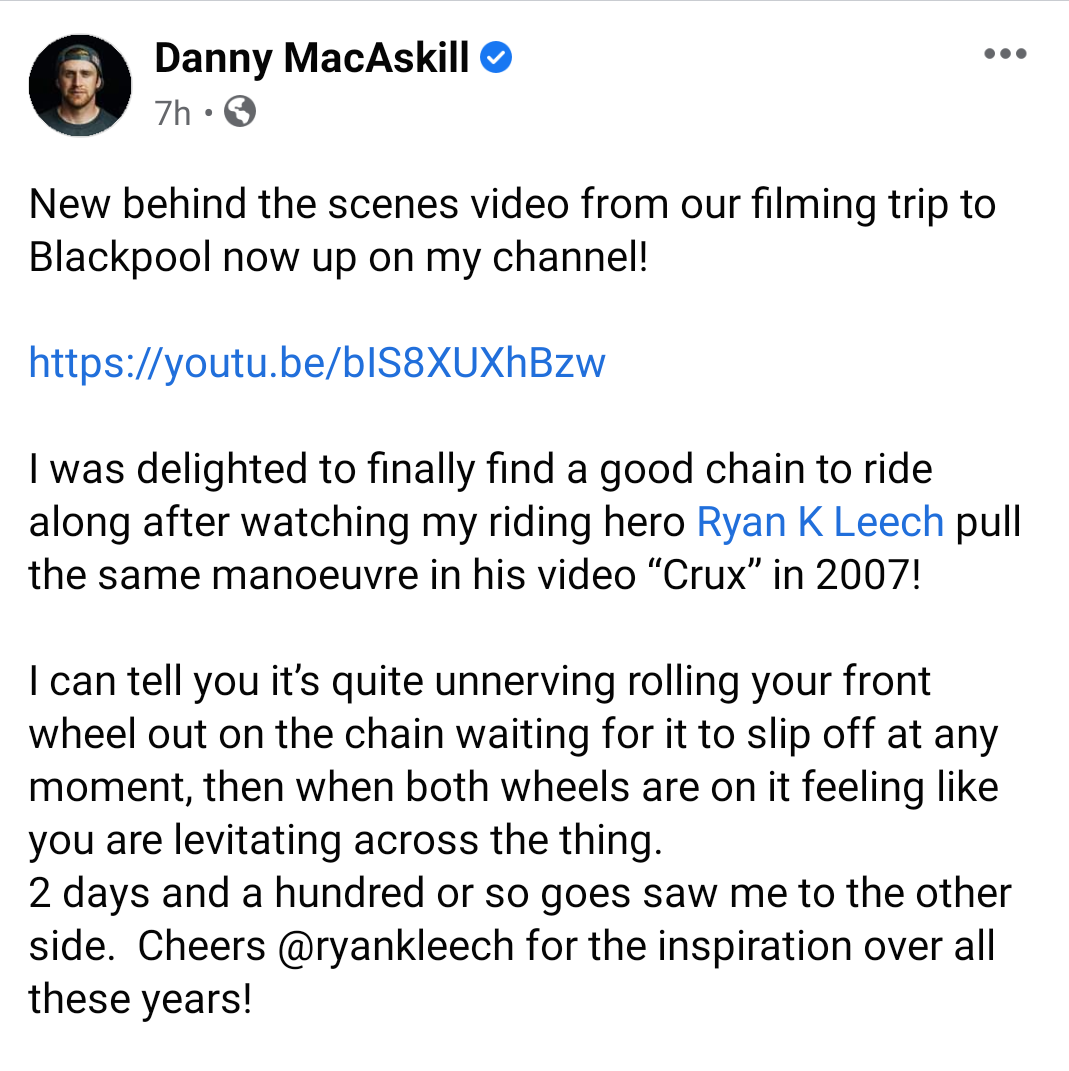Click the blue verified badge
Viewport: 1069px width, 1071px height.
click(497, 59)
